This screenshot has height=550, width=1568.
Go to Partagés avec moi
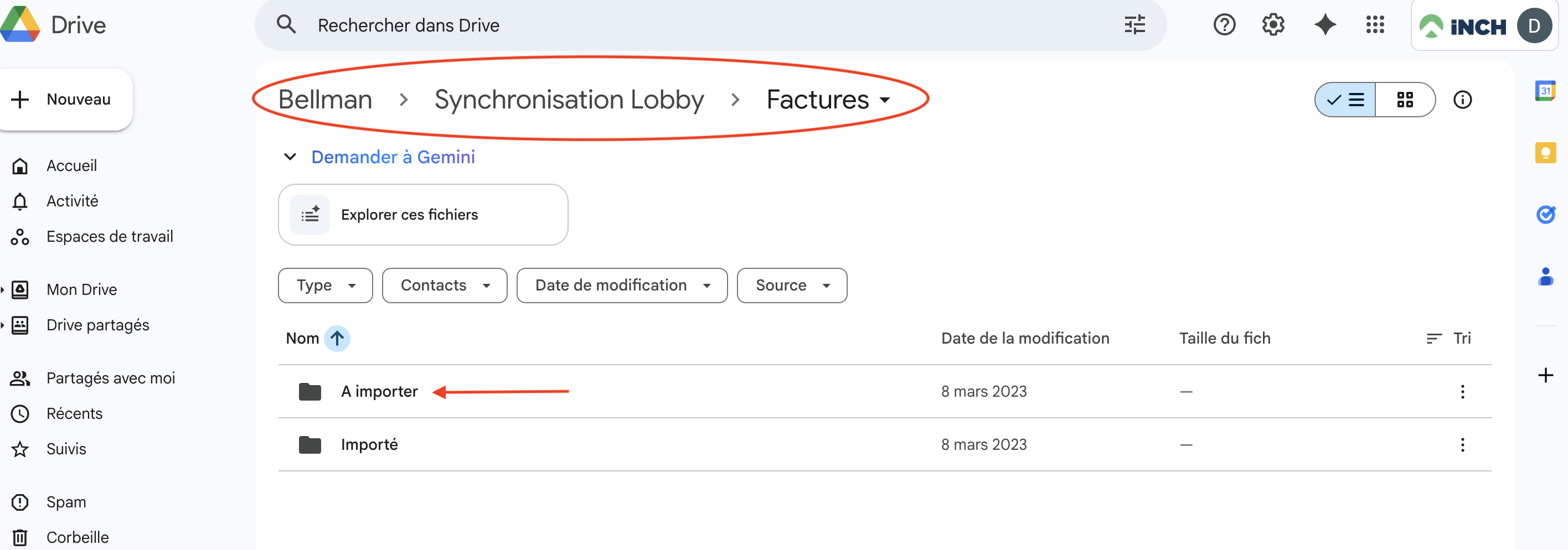tap(110, 378)
